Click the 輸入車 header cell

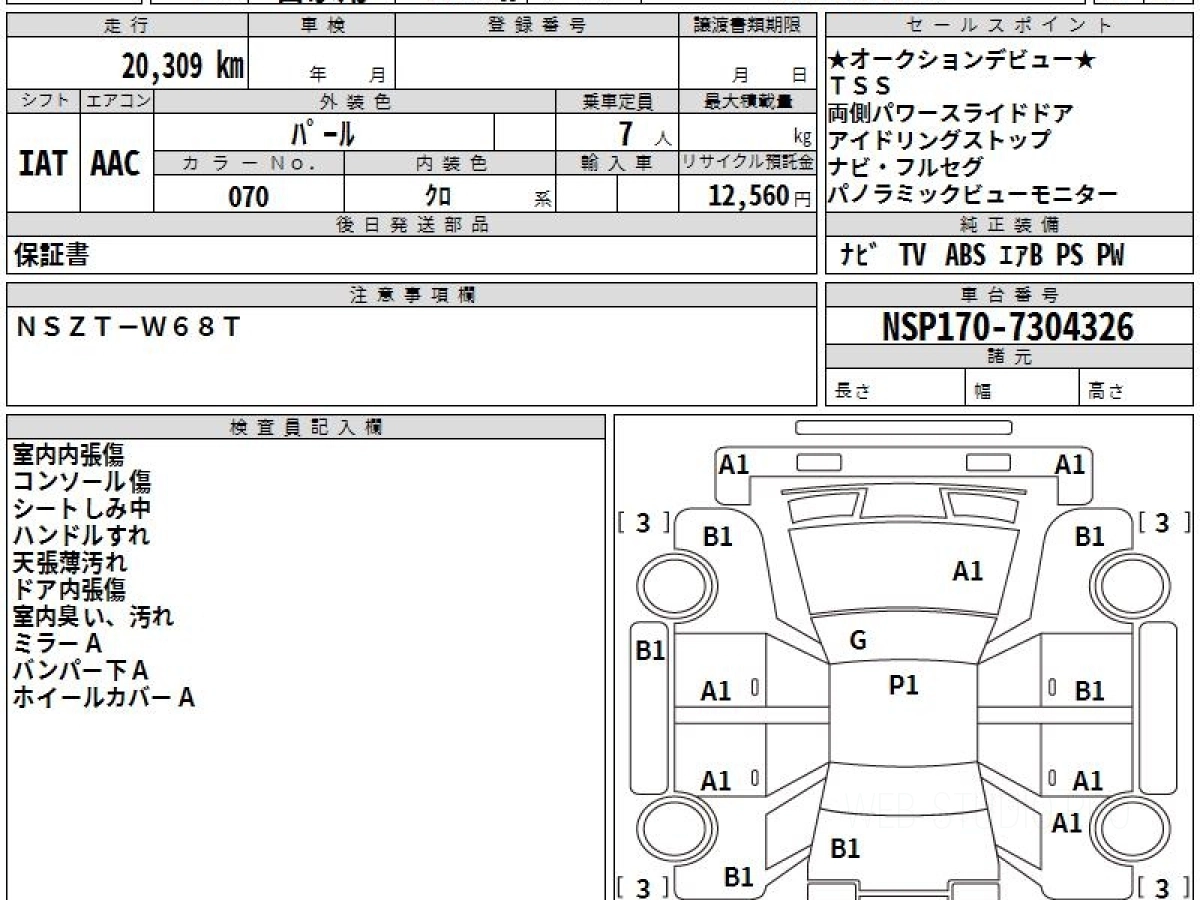617,163
